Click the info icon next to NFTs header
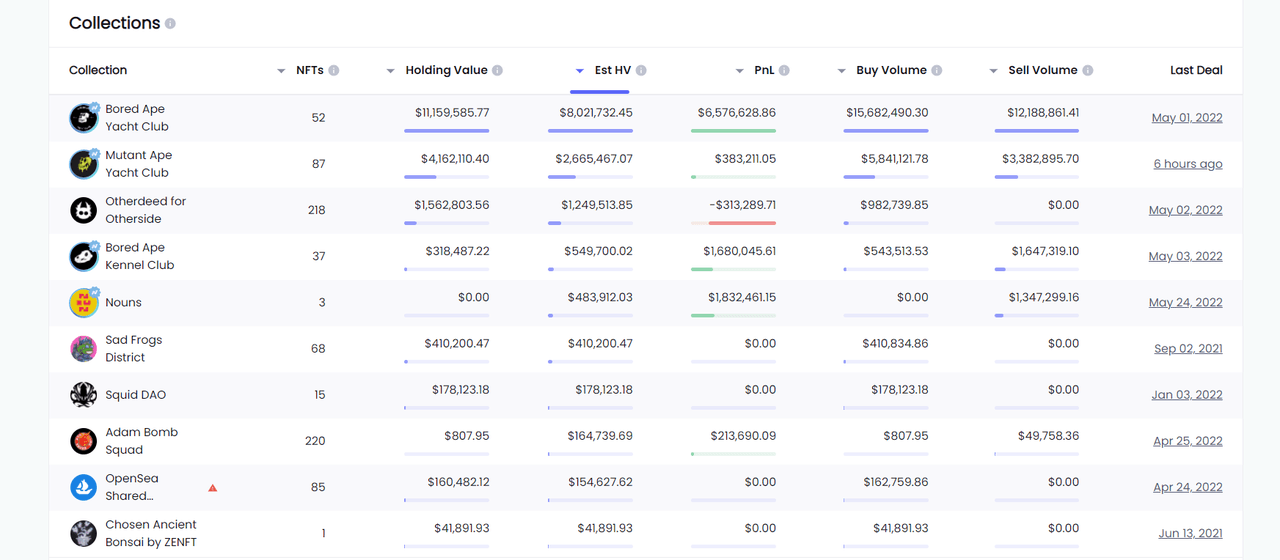The height and width of the screenshot is (560, 1280). pyautogui.click(x=334, y=70)
